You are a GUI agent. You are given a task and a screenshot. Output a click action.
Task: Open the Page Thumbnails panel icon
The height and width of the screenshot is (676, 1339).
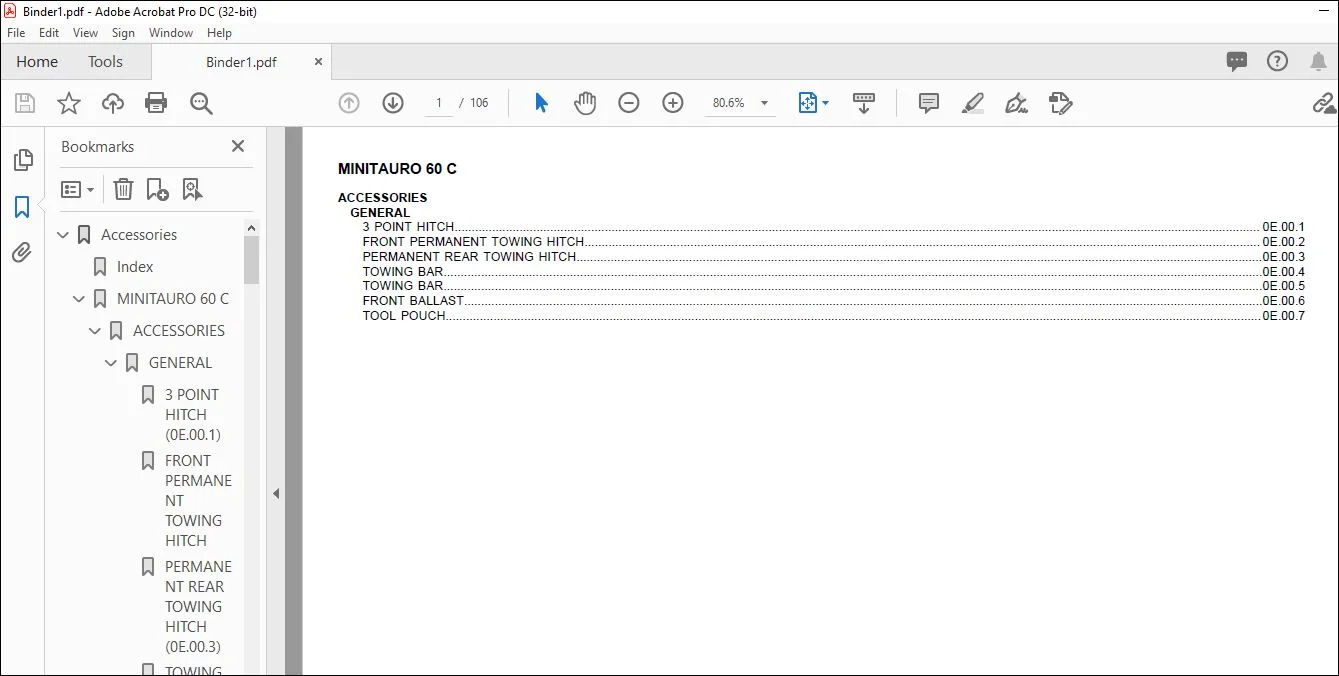tap(22, 160)
